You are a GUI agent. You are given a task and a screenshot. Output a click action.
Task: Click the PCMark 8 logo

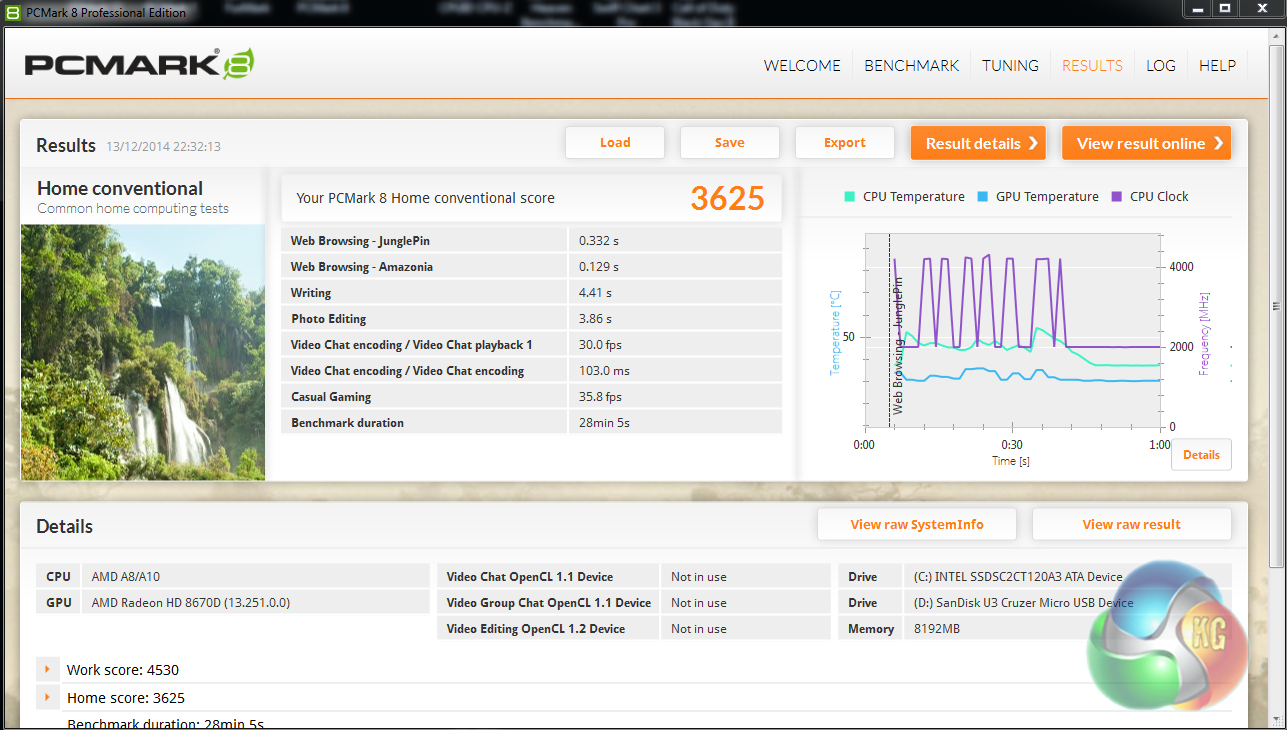point(139,64)
